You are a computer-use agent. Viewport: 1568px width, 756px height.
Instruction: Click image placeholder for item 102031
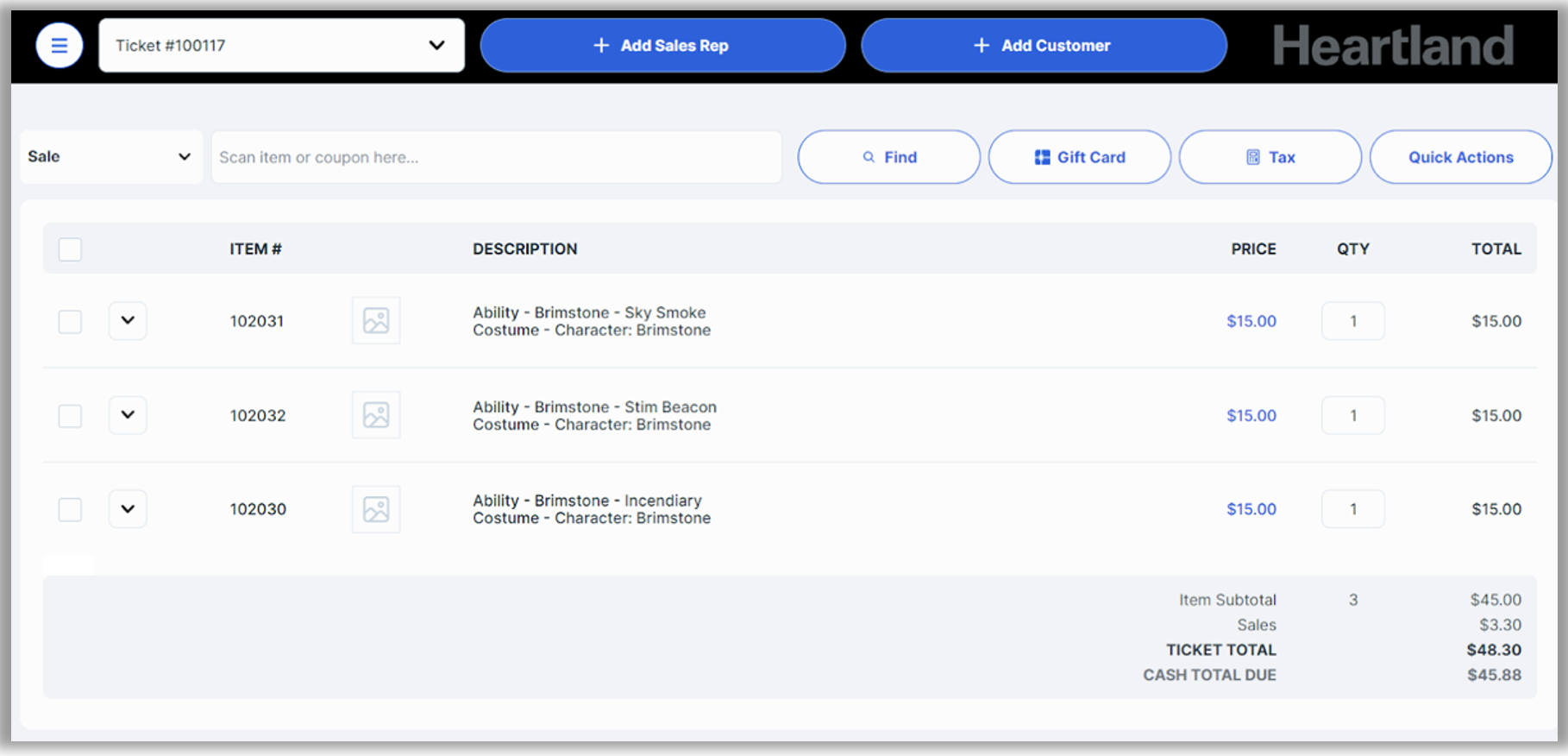pyautogui.click(x=376, y=321)
